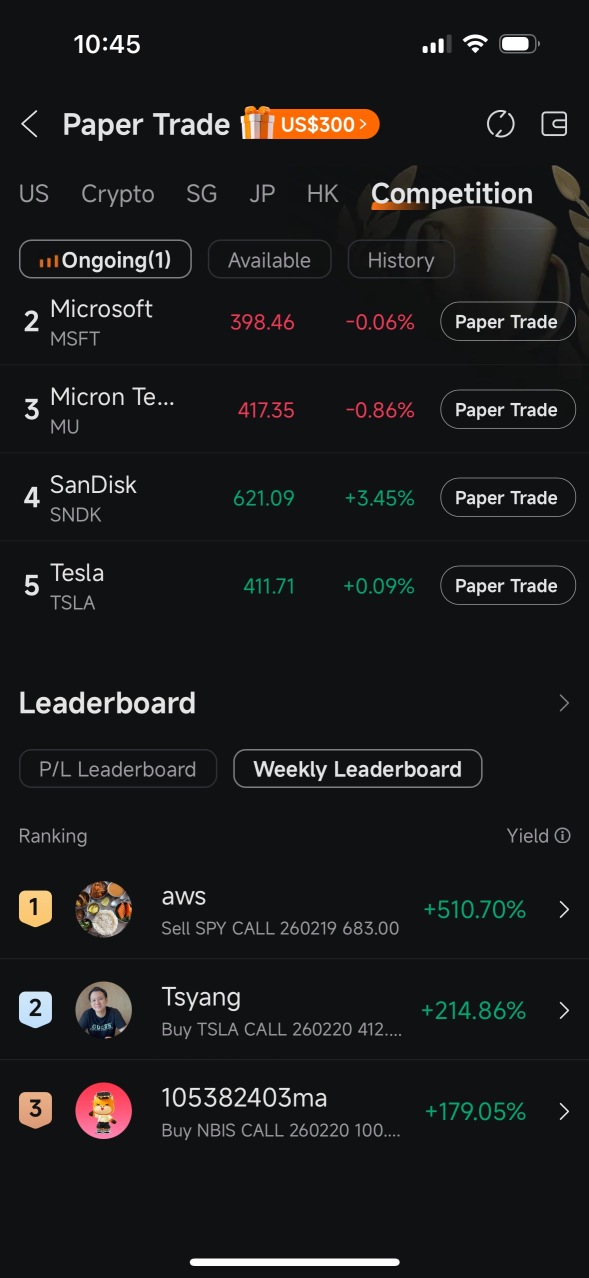The image size is (589, 1278).
Task: Tap the gift box US$300 banner
Action: pos(310,124)
